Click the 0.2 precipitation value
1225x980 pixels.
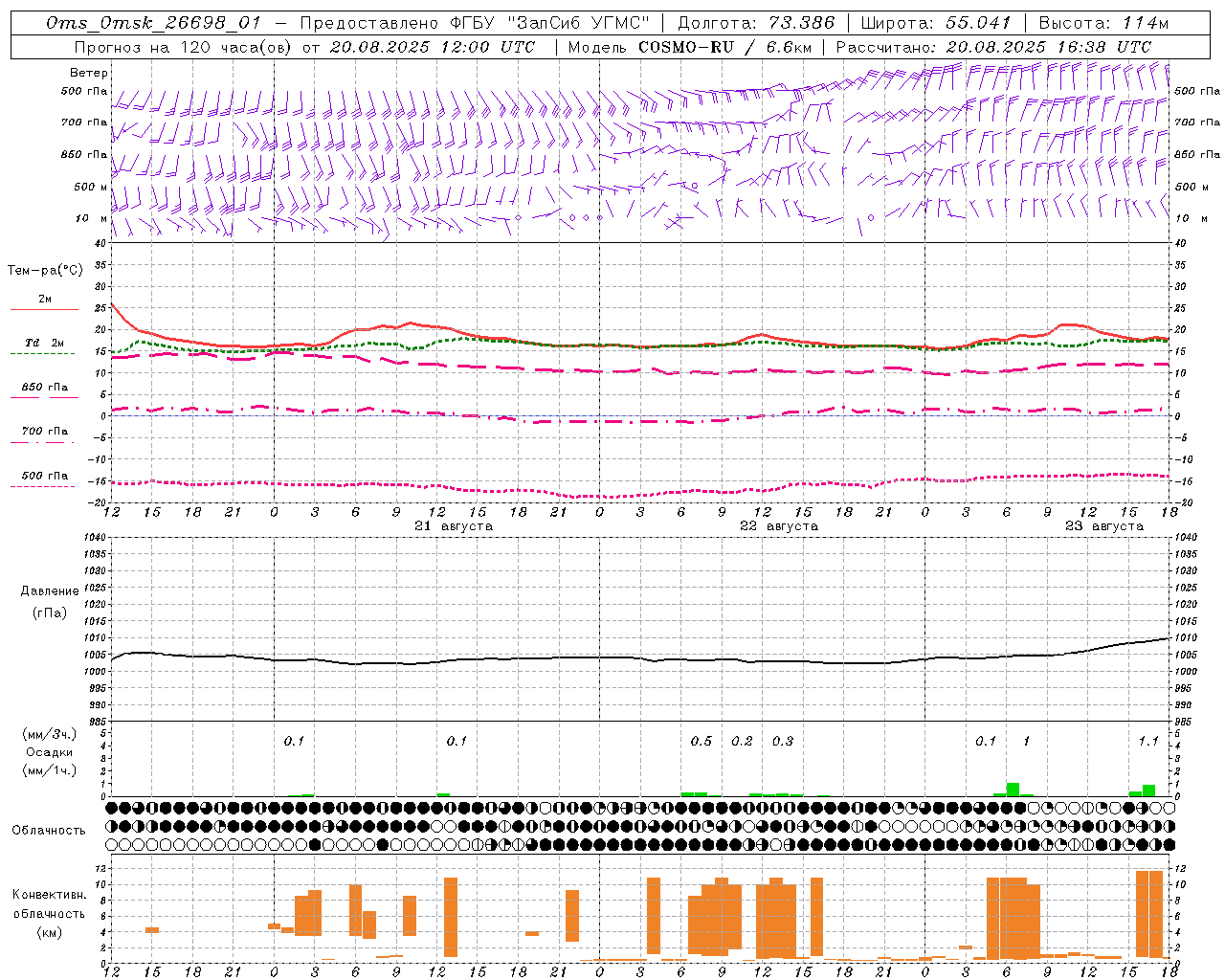pyautogui.click(x=742, y=742)
